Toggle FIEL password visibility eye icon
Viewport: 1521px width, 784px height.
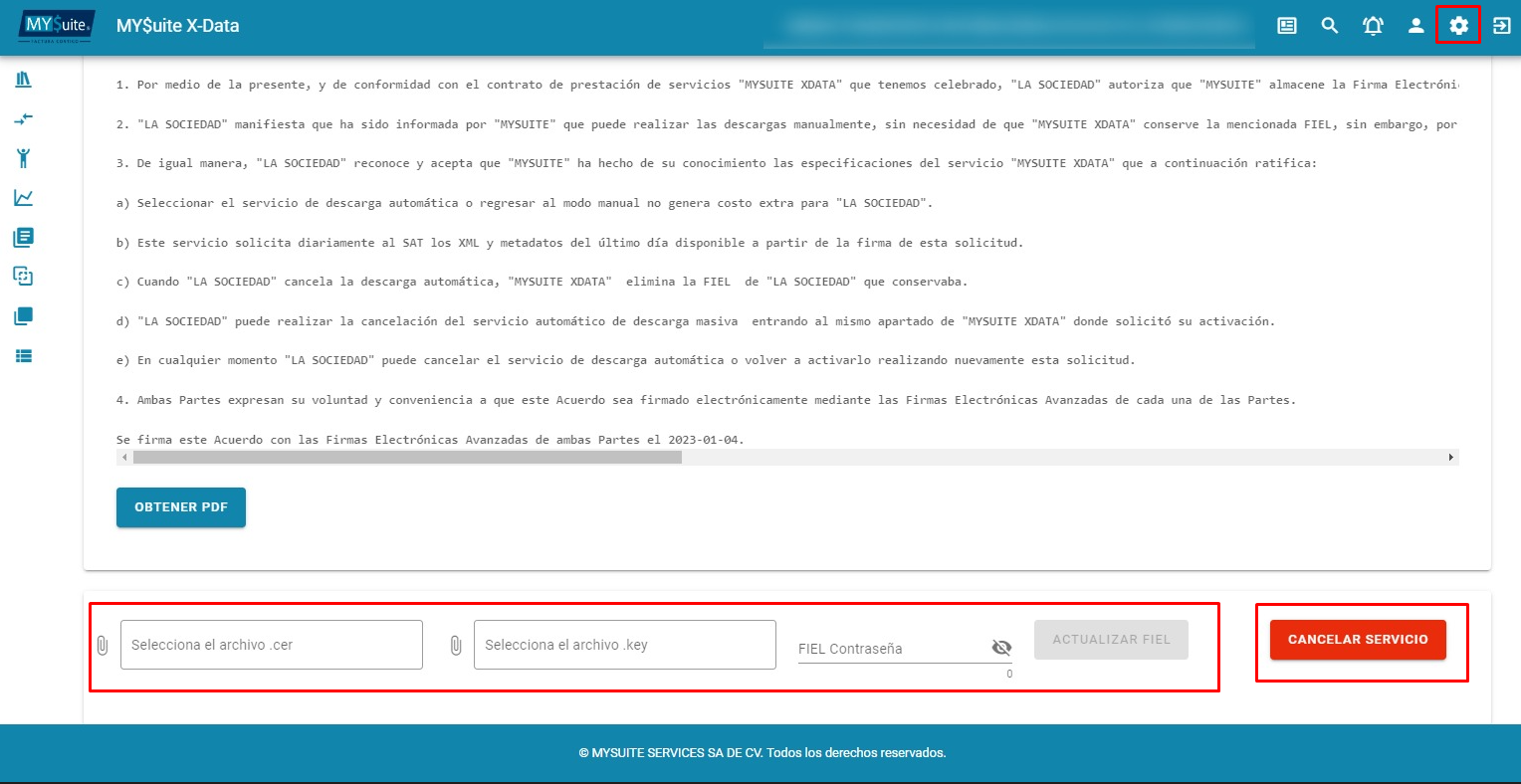[1001, 648]
